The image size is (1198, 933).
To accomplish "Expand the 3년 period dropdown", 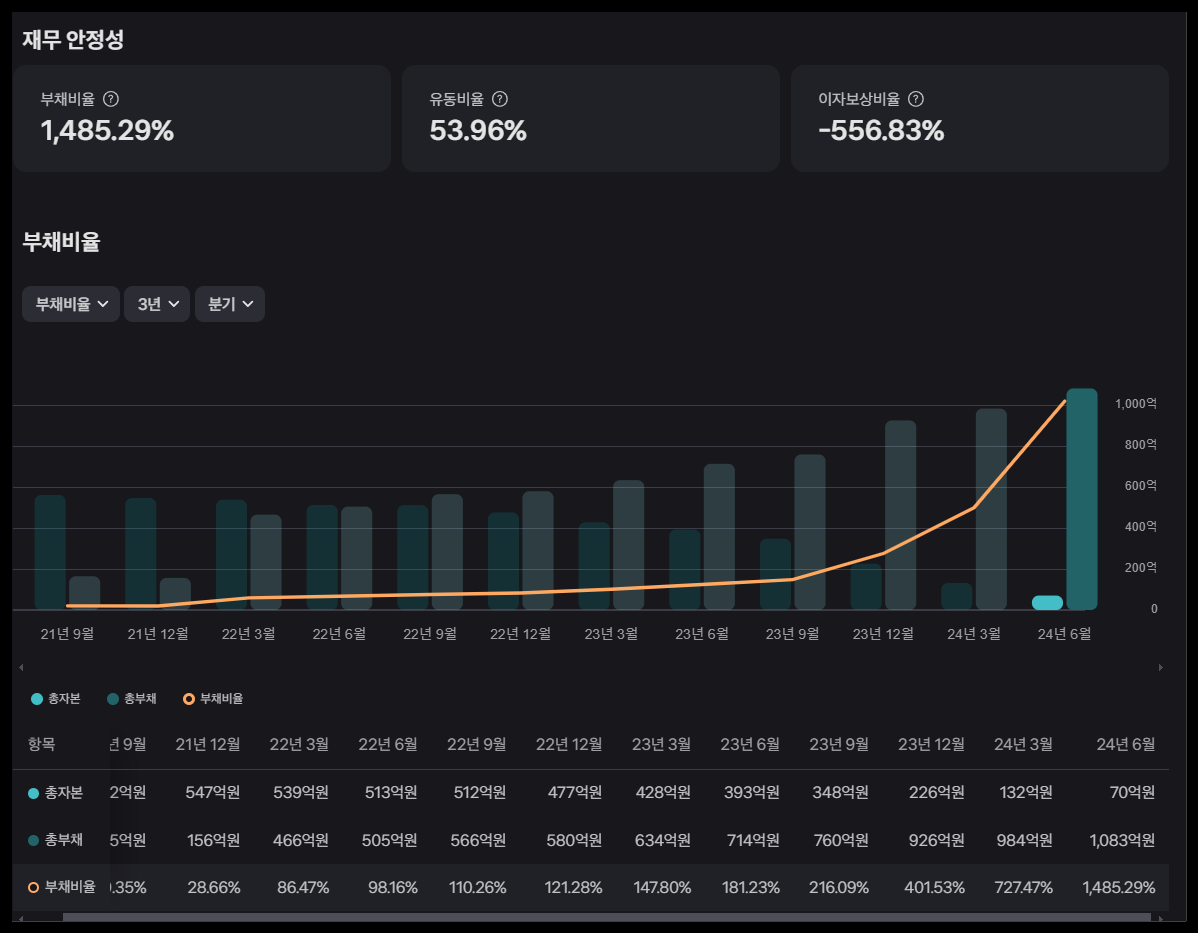I will [157, 304].
